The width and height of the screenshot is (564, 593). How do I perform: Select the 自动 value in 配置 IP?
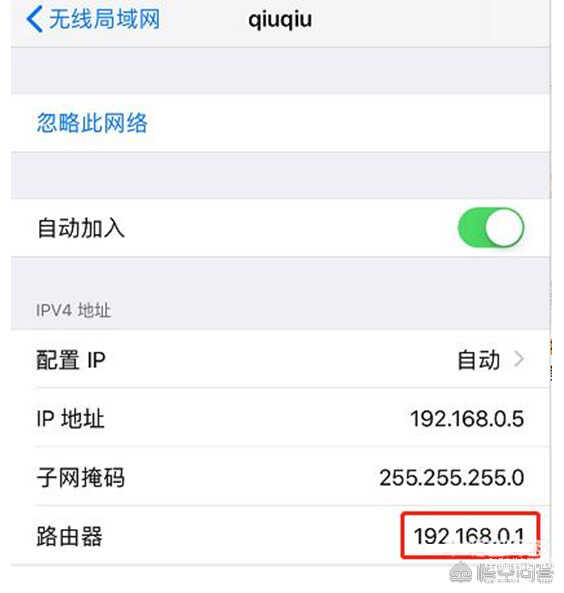point(479,360)
